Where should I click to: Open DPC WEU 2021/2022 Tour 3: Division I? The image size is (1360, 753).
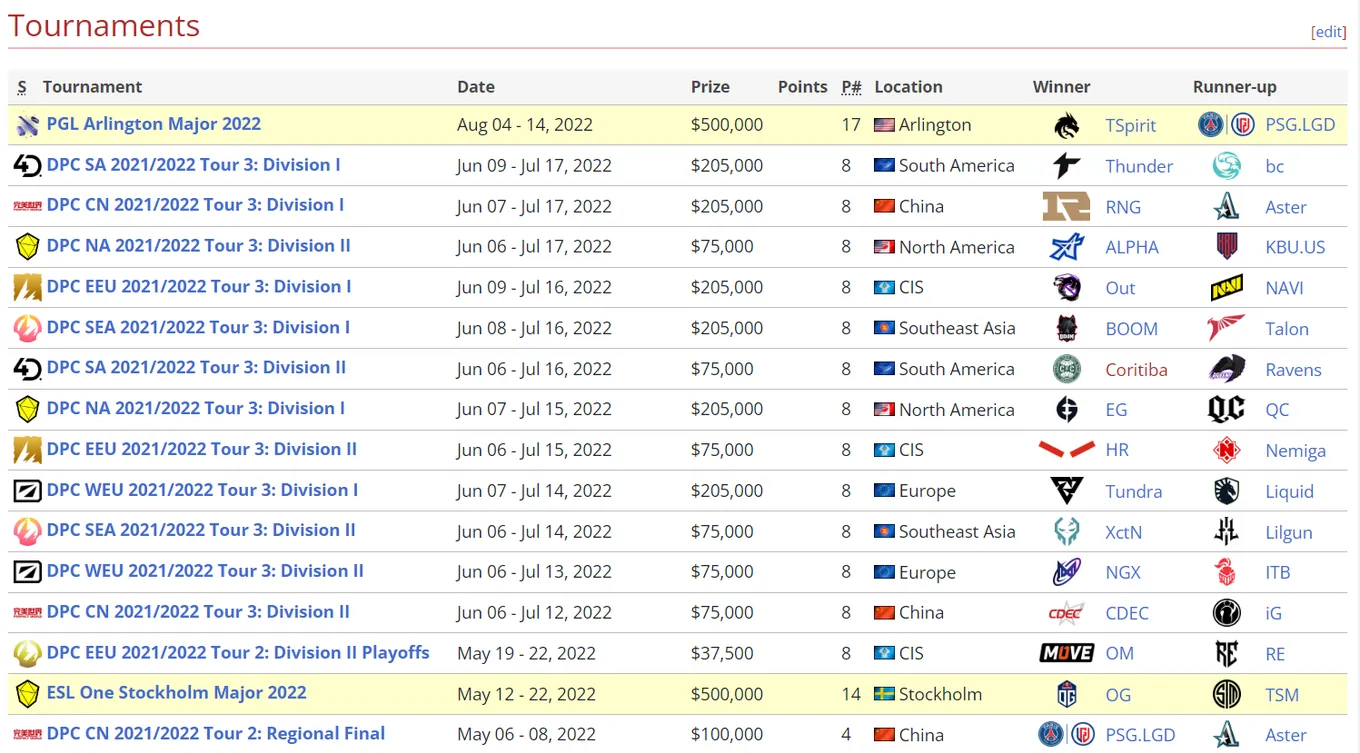[x=203, y=490]
